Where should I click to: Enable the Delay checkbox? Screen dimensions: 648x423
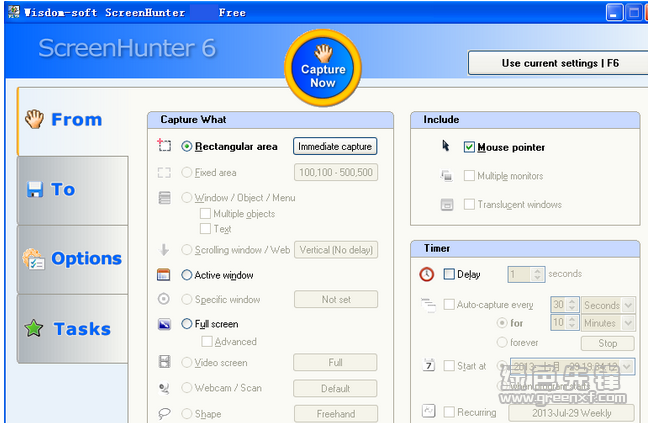(449, 274)
